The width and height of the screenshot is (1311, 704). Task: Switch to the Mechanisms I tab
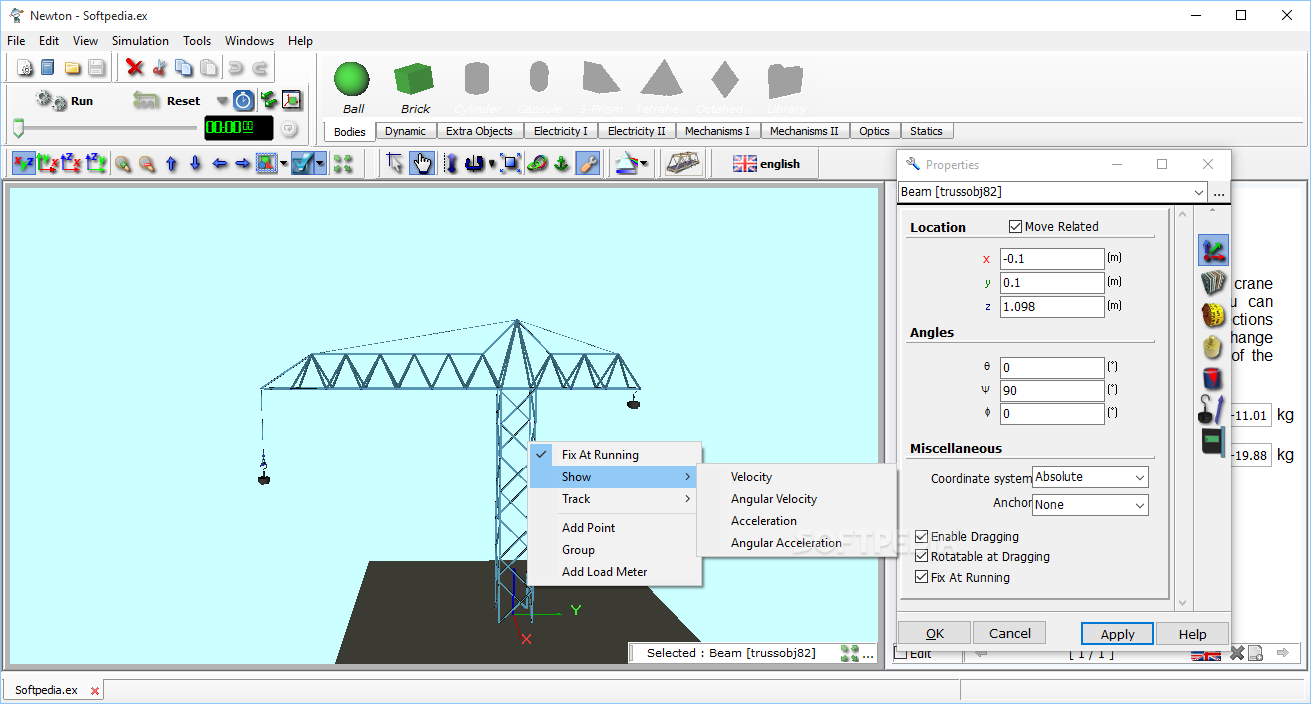click(x=717, y=131)
